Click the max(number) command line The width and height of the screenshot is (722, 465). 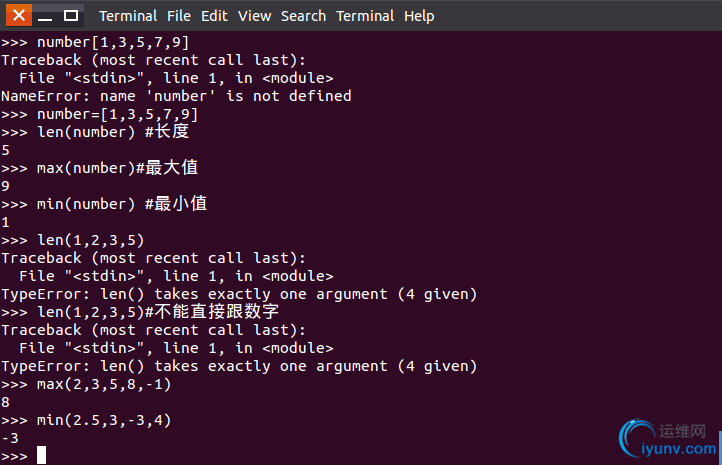click(99, 168)
